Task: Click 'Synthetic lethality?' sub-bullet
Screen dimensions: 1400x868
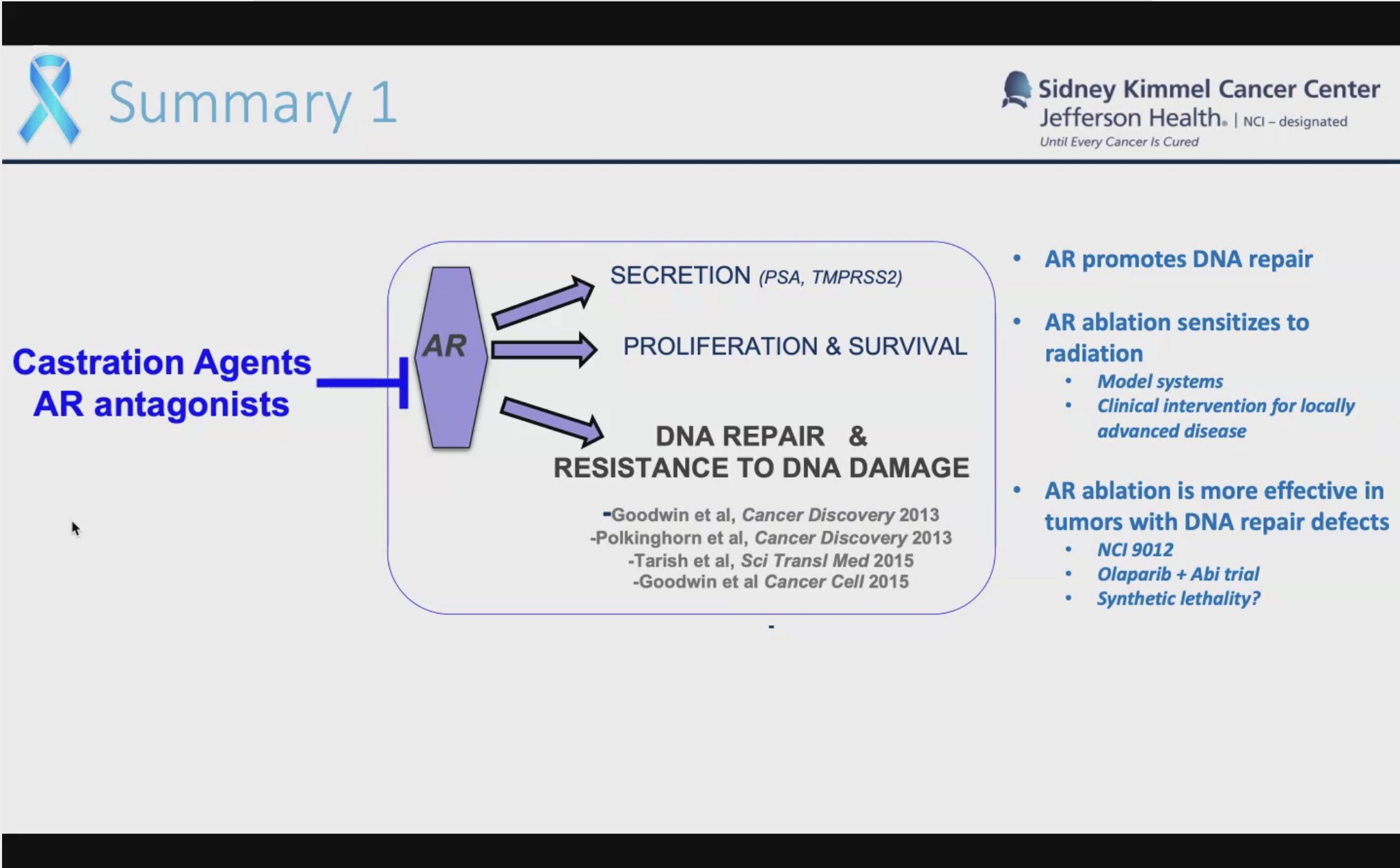Action: [1179, 599]
